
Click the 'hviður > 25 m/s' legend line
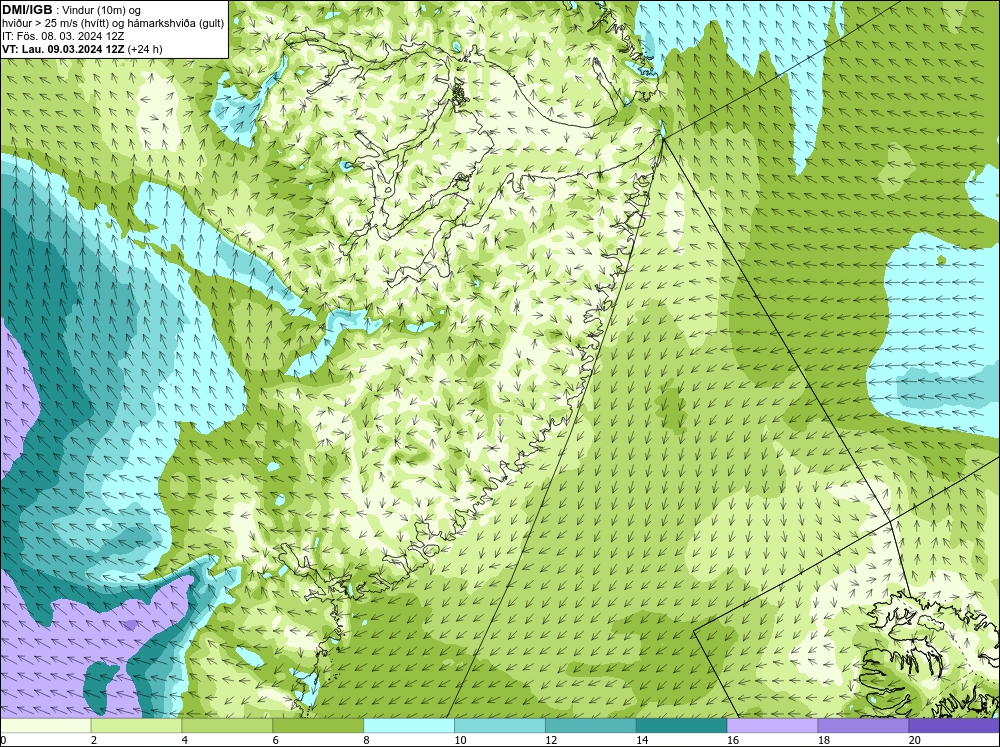(113, 23)
